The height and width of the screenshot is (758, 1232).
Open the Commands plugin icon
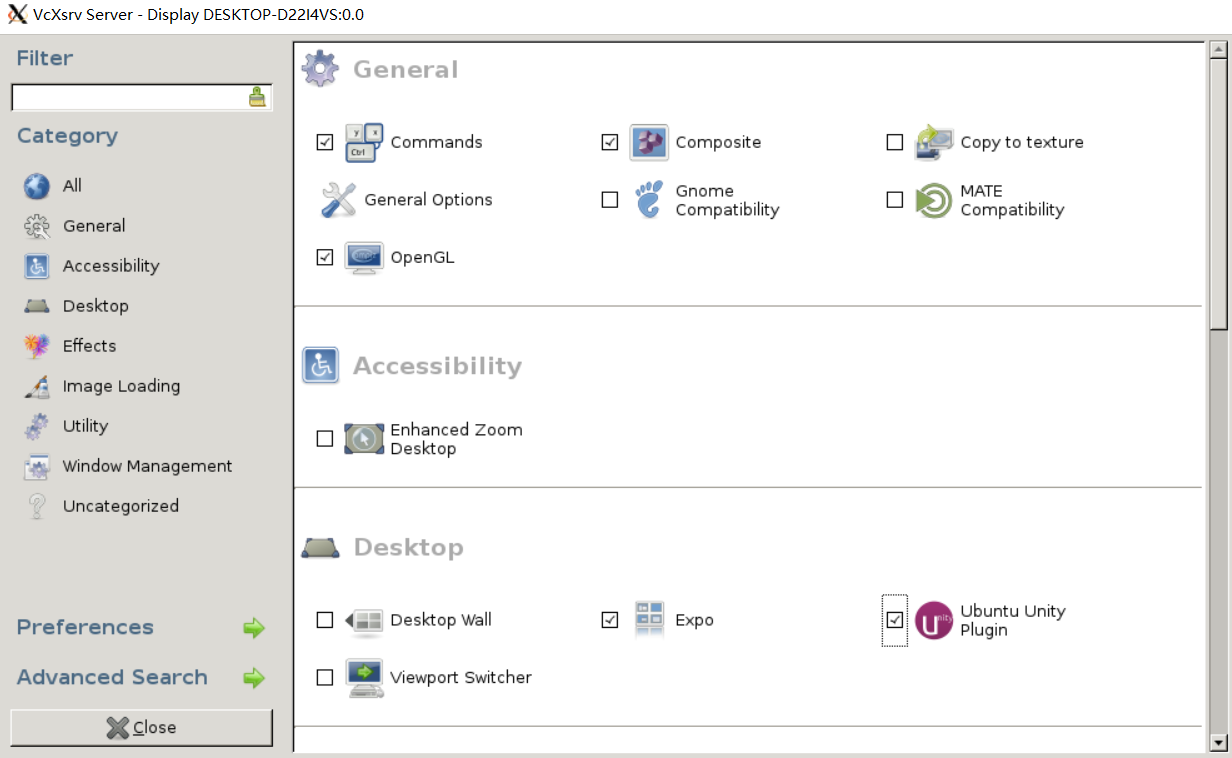click(364, 142)
